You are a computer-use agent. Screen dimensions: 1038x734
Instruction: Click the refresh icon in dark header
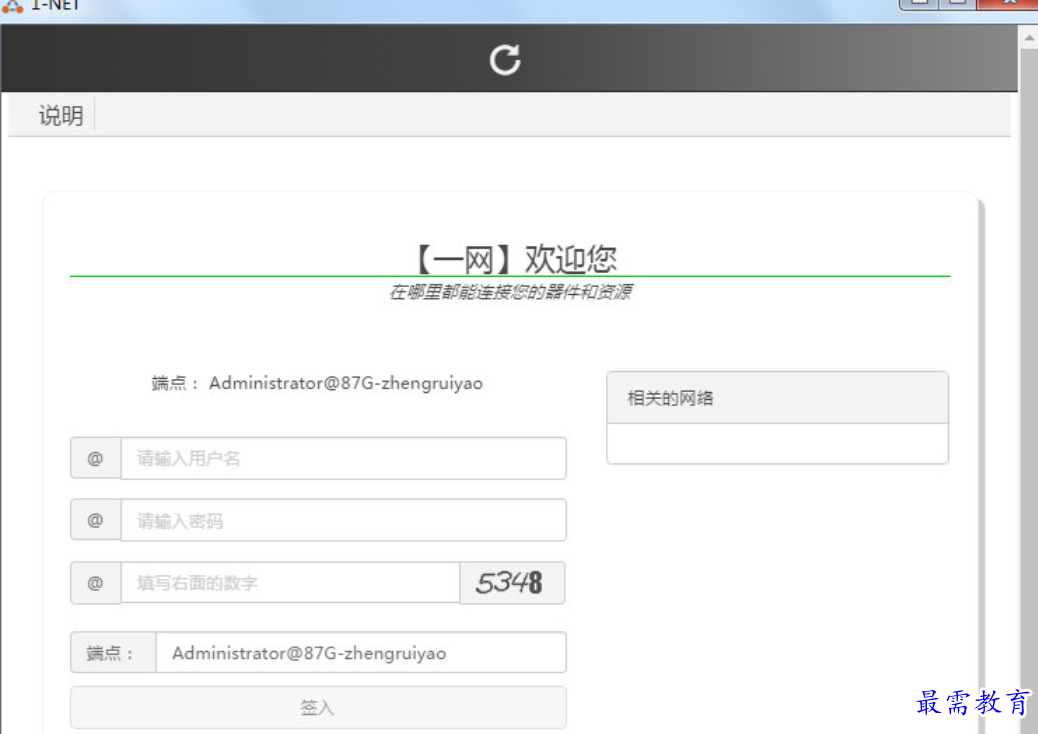click(x=505, y=60)
